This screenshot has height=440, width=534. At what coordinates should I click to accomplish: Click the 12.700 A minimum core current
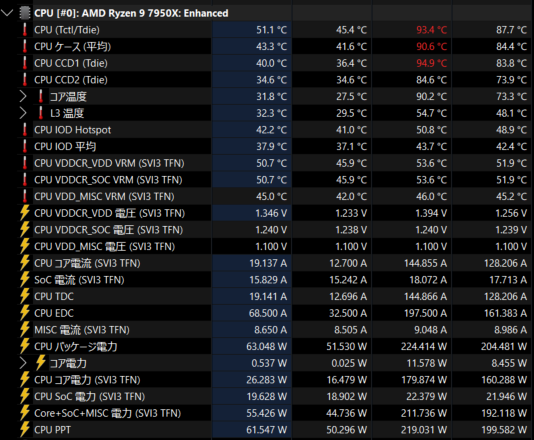(348, 263)
